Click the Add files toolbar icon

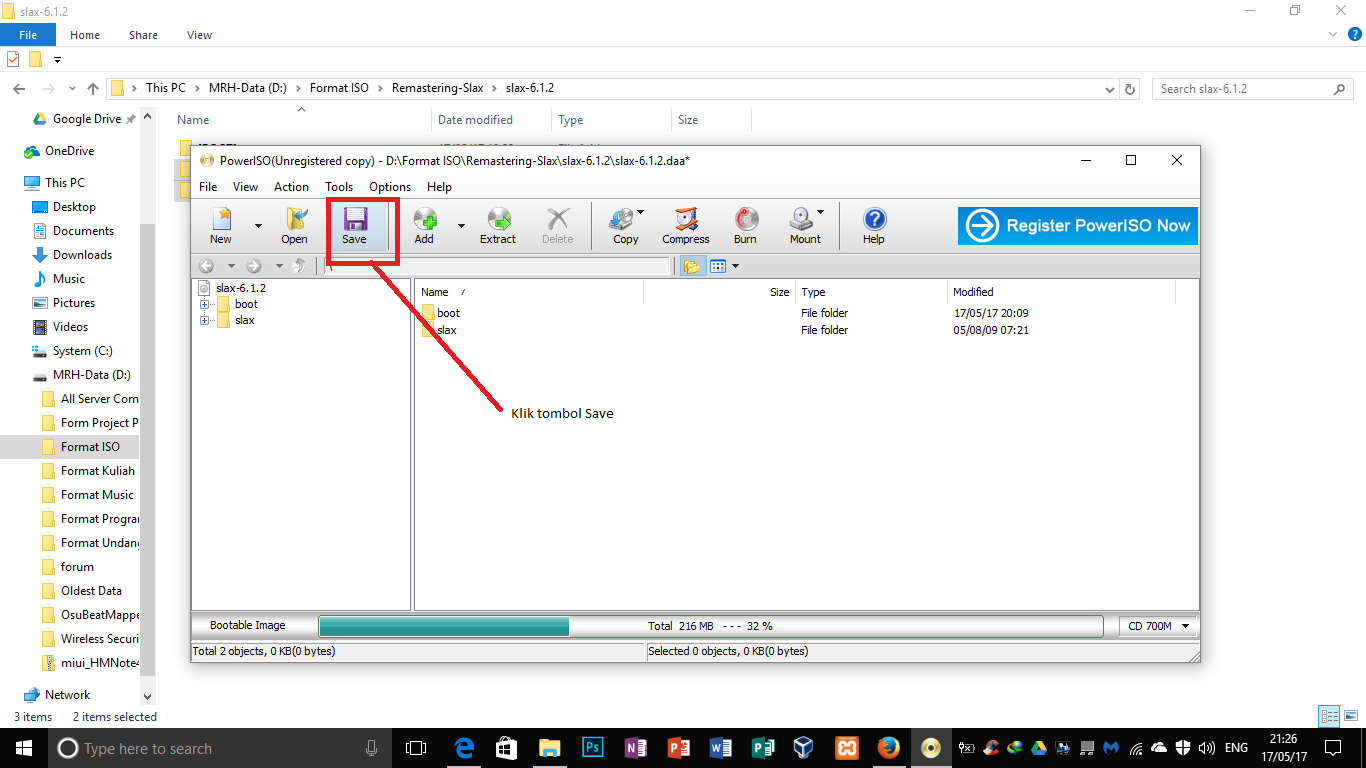(x=424, y=226)
